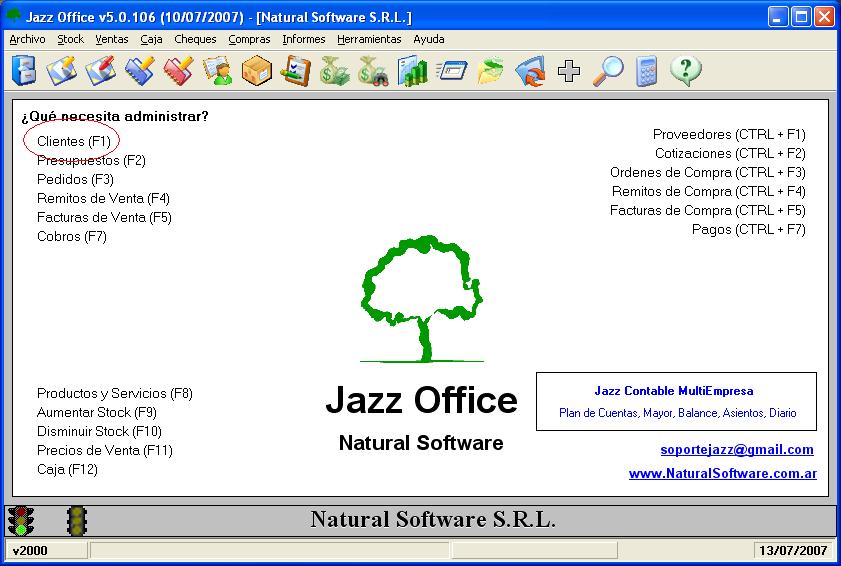Open the Stock menu

(x=71, y=39)
